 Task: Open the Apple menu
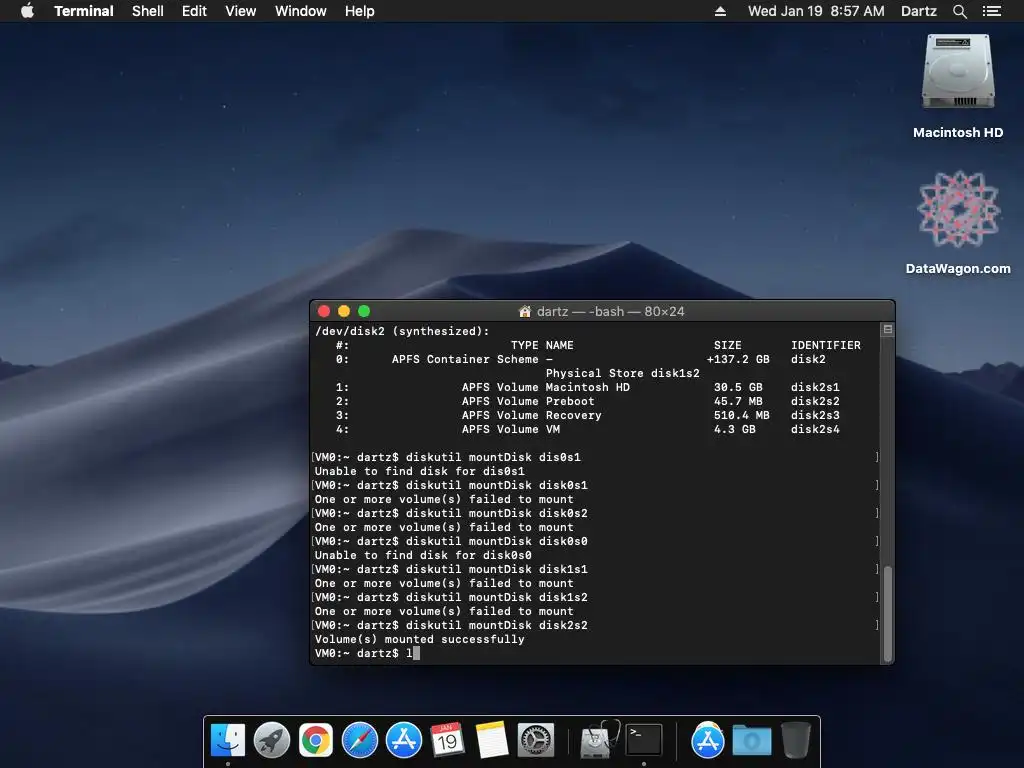pyautogui.click(x=27, y=11)
